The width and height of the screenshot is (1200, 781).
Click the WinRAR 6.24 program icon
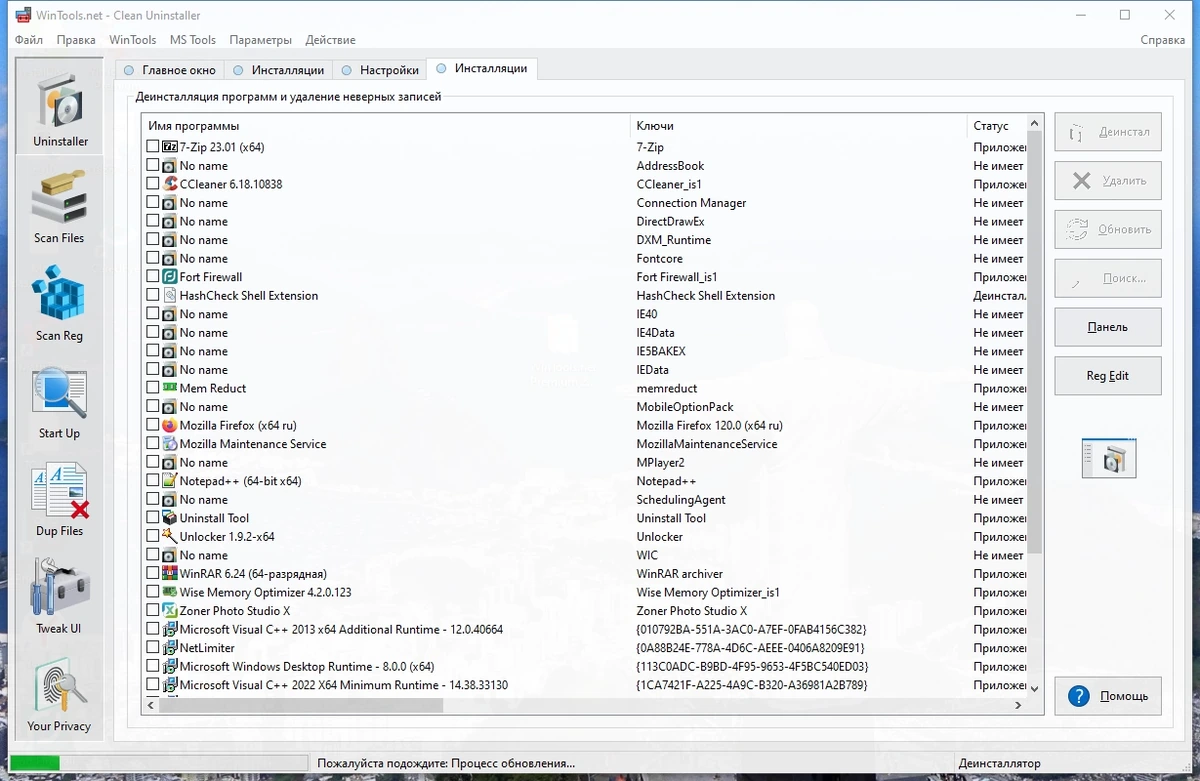(170, 574)
